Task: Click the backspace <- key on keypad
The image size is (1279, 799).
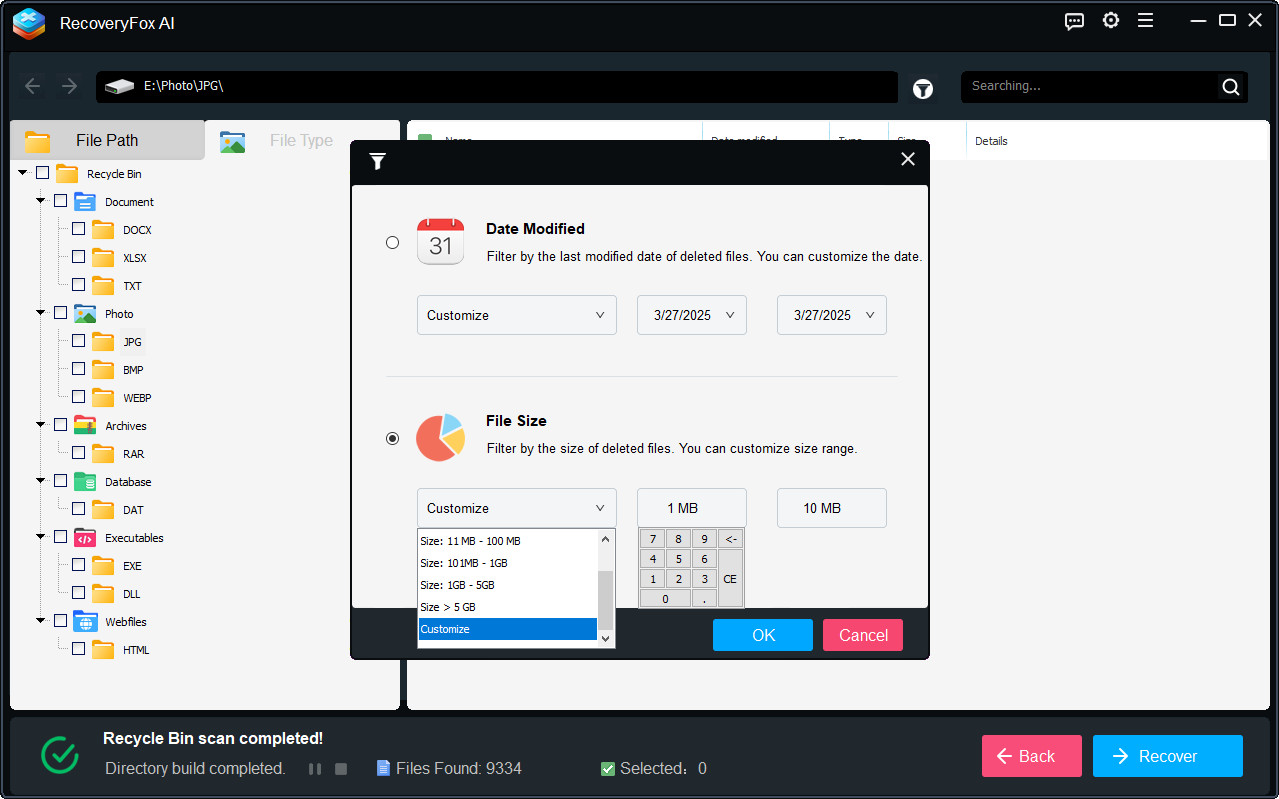Action: coord(730,539)
